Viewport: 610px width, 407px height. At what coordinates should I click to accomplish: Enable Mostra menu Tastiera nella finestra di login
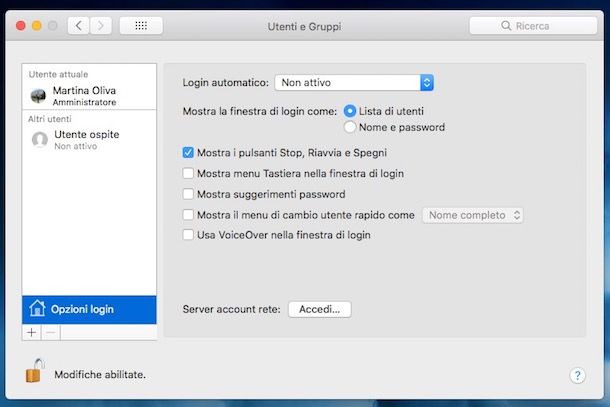point(188,173)
